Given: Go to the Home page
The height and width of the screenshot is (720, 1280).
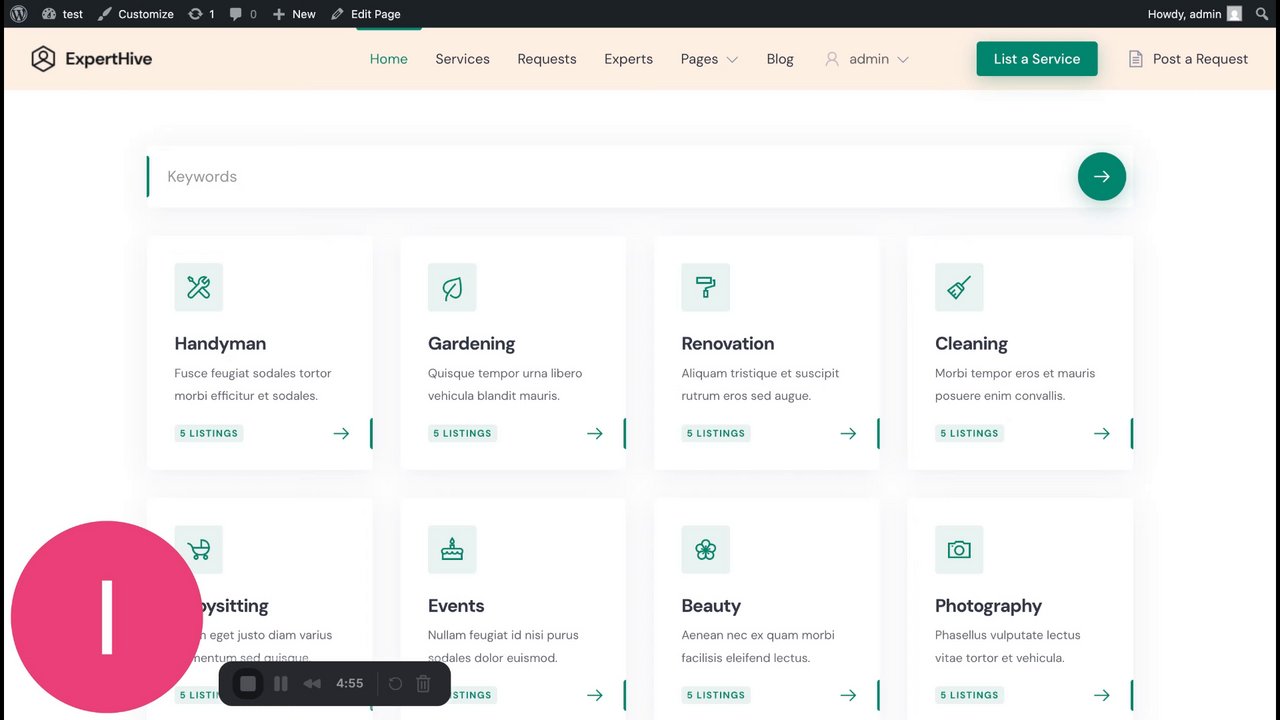Looking at the screenshot, I should (389, 59).
